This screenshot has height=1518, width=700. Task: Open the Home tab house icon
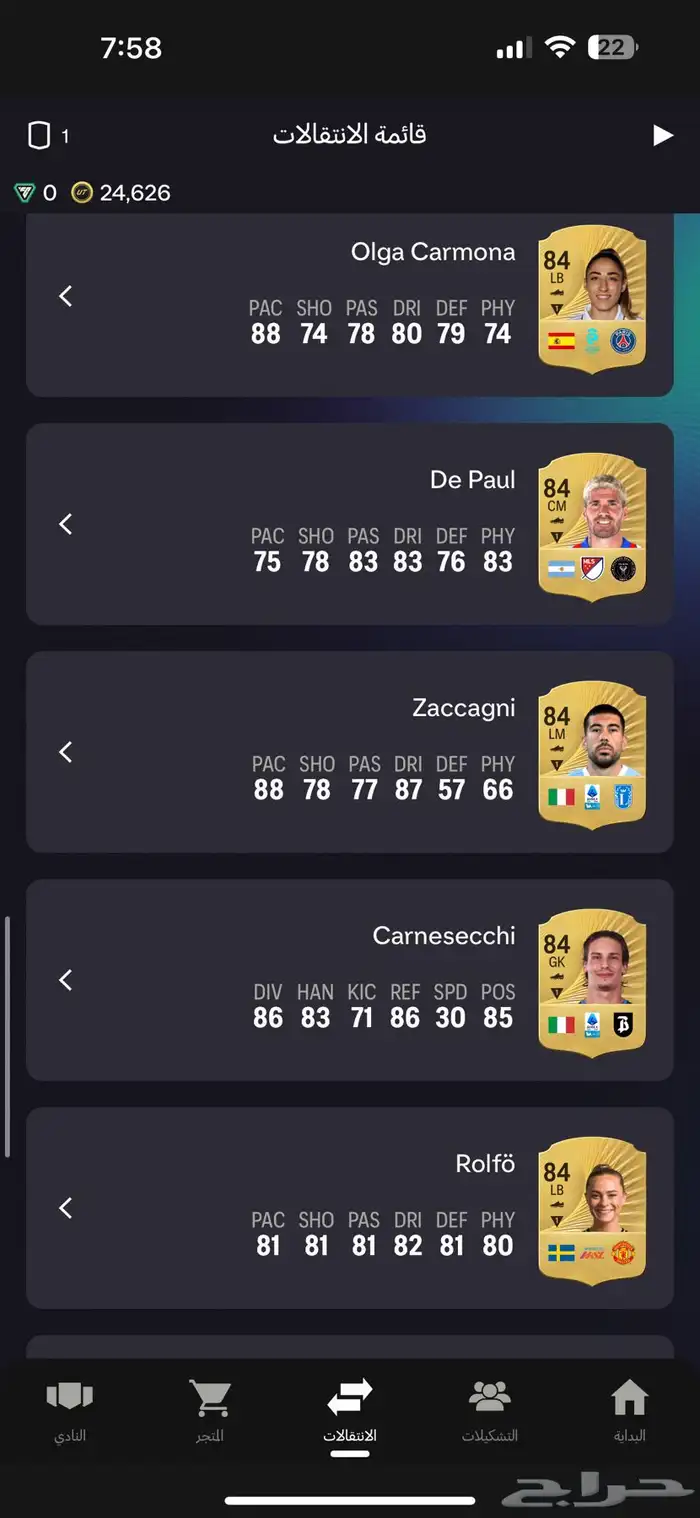(630, 1397)
